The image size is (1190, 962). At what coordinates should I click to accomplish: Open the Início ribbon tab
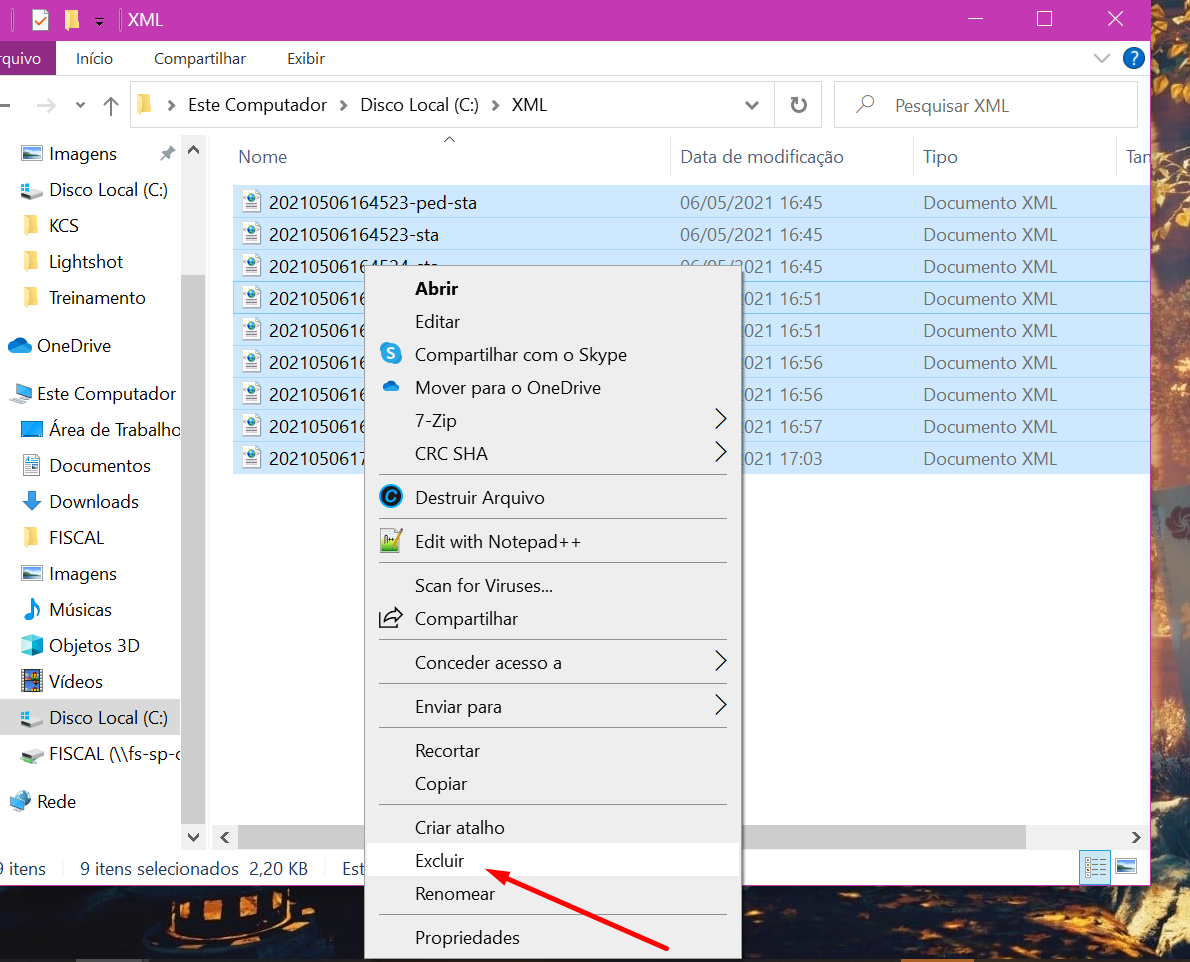94,58
